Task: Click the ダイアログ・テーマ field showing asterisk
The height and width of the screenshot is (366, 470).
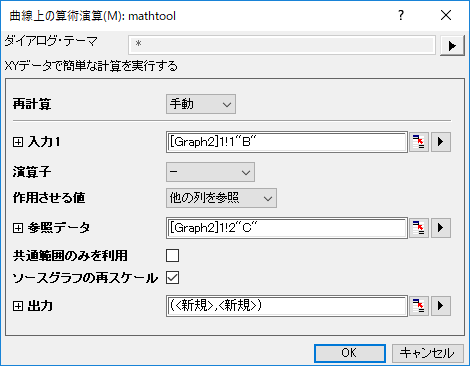Action: point(282,45)
